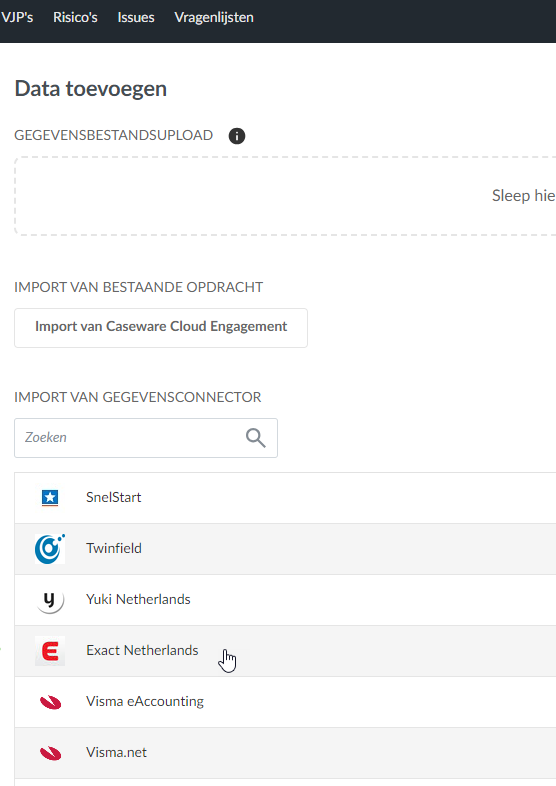This screenshot has height=786, width=556.
Task: Select the Twinfield connector
Action: [285, 549]
